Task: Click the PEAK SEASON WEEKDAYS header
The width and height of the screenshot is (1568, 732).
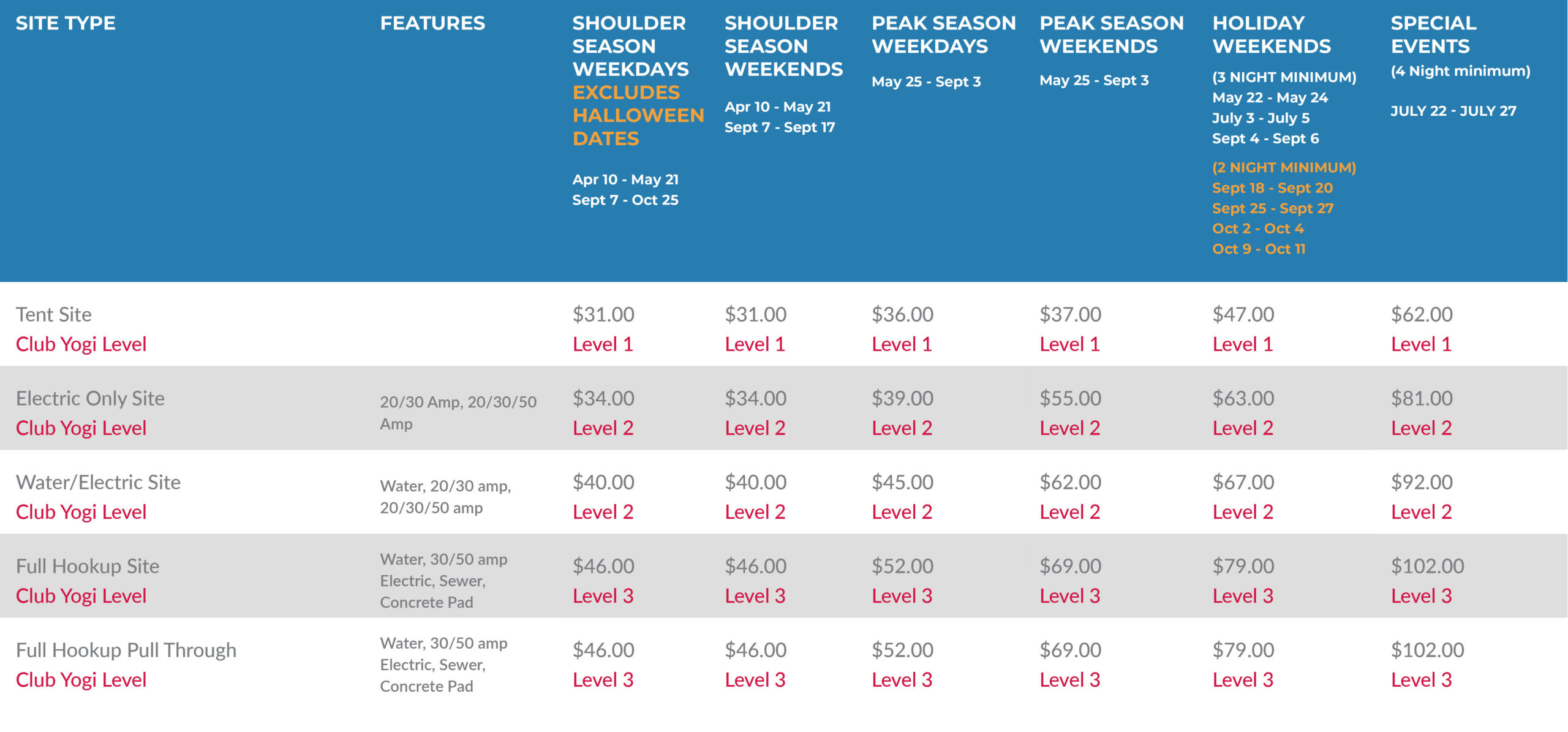Action: [x=943, y=34]
